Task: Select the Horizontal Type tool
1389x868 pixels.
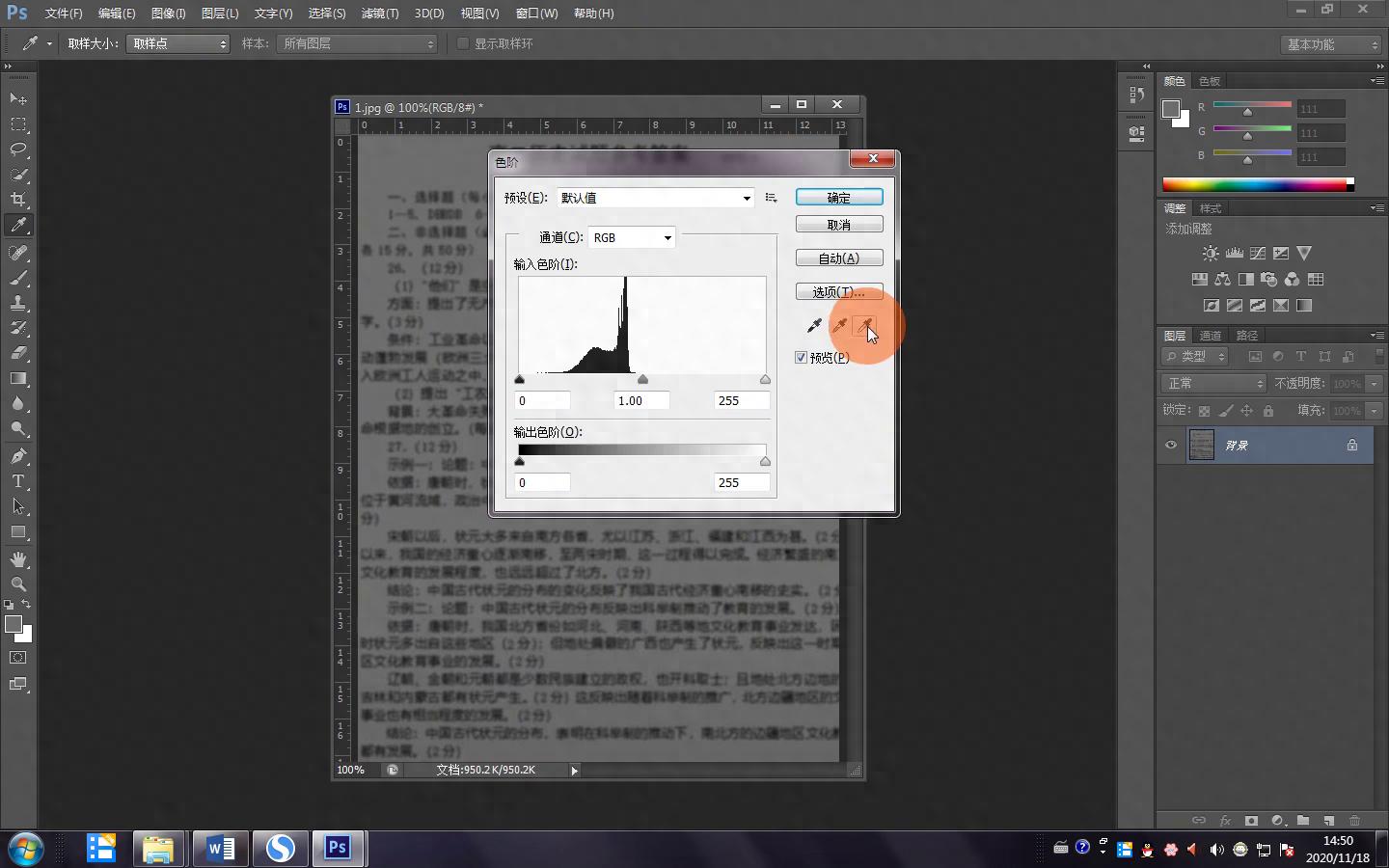Action: click(18, 481)
